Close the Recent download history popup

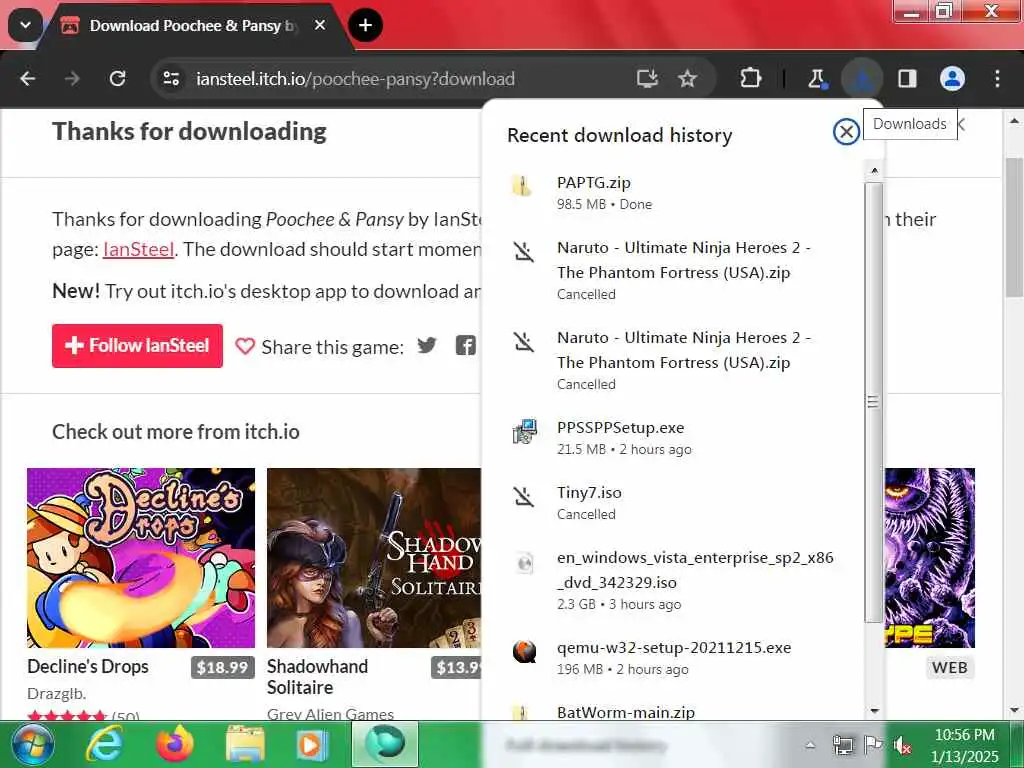pos(846,132)
